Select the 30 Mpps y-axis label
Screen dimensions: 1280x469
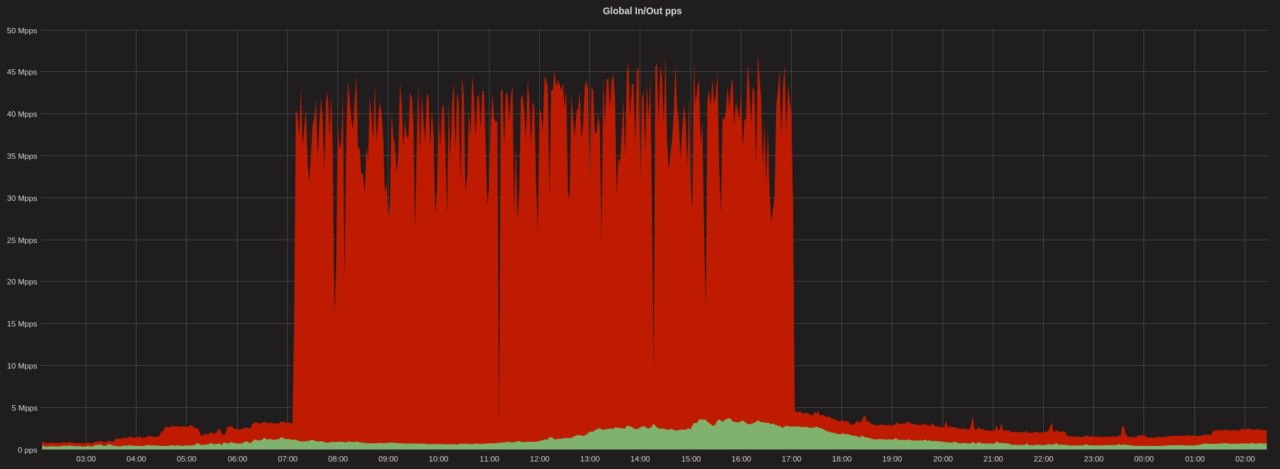21,198
